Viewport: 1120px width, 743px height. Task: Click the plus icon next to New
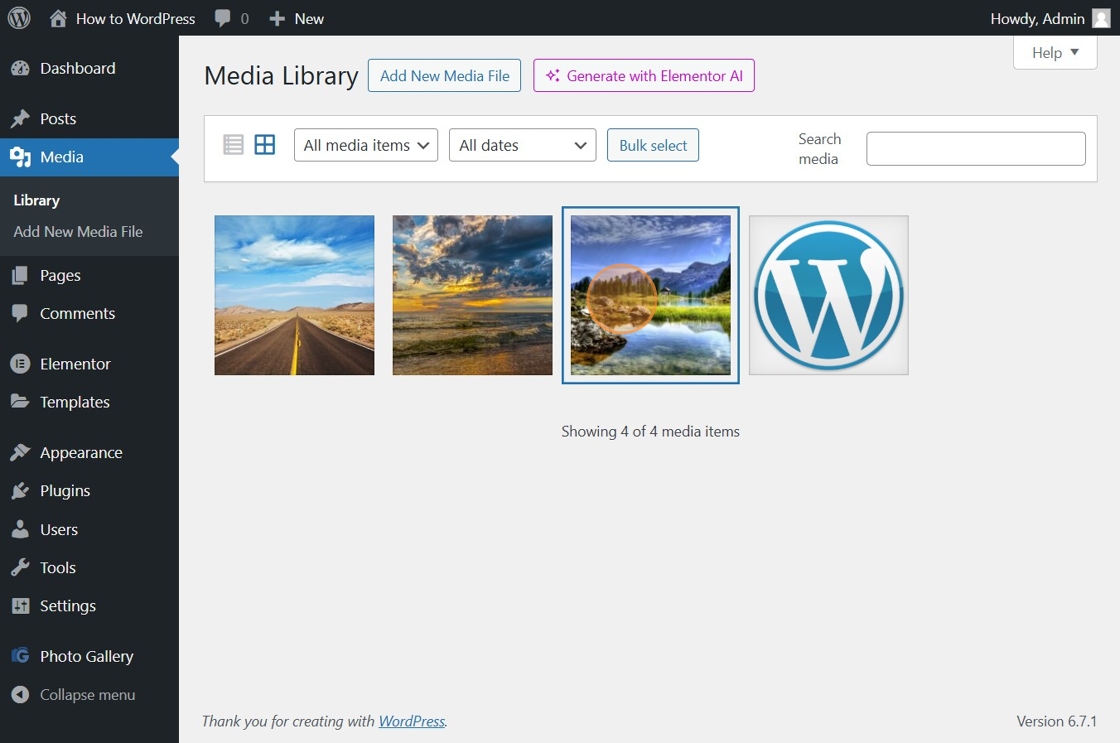coord(277,19)
